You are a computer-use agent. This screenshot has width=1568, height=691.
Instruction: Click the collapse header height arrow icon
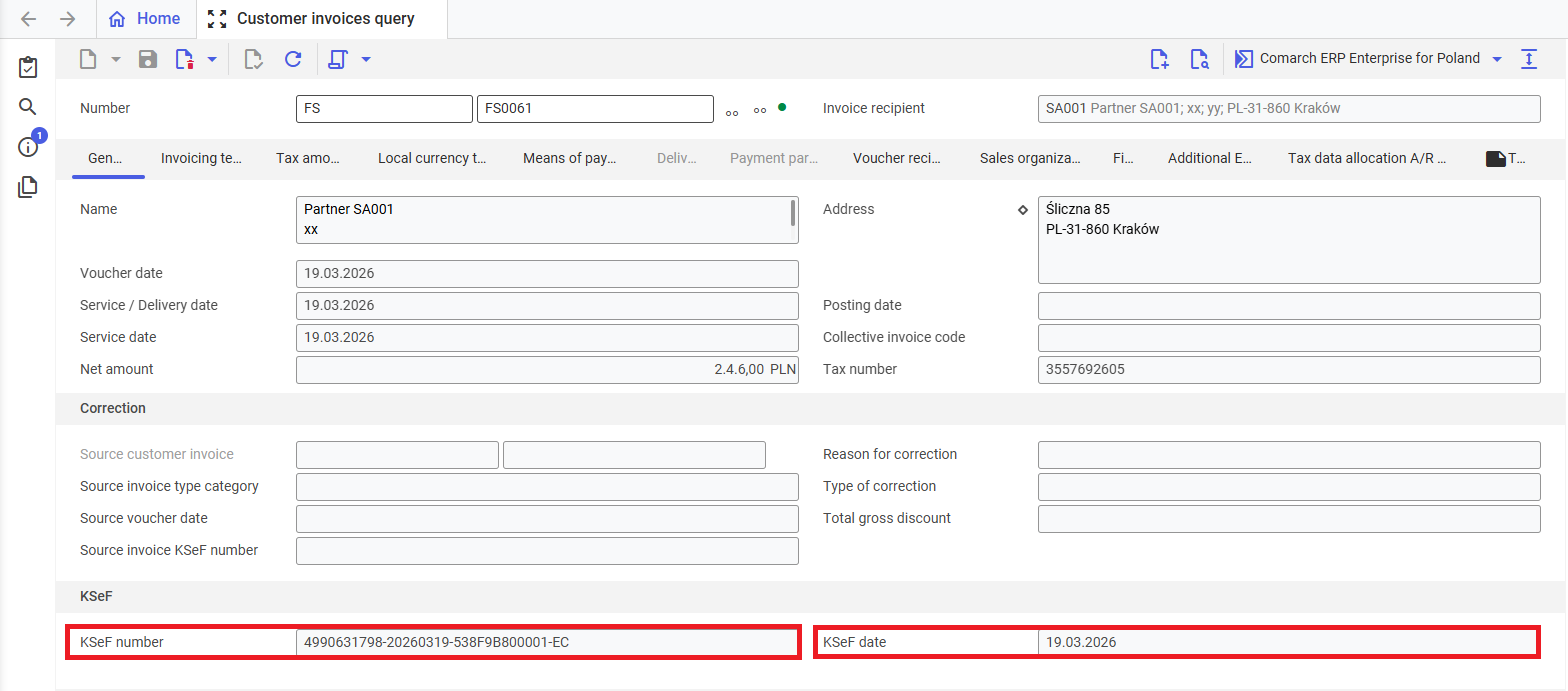[1529, 59]
